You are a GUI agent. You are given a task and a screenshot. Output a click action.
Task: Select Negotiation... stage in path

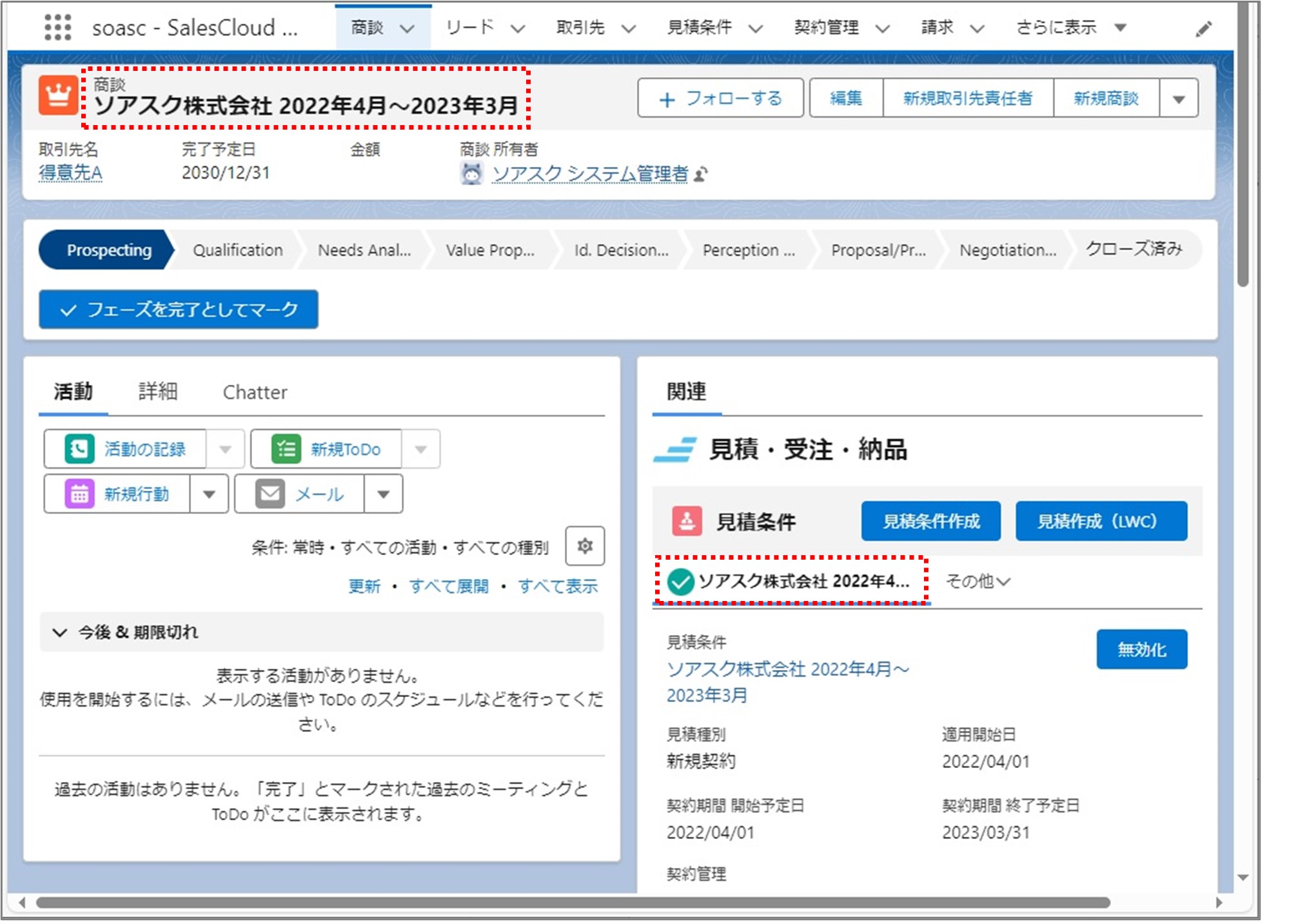coord(1008,250)
